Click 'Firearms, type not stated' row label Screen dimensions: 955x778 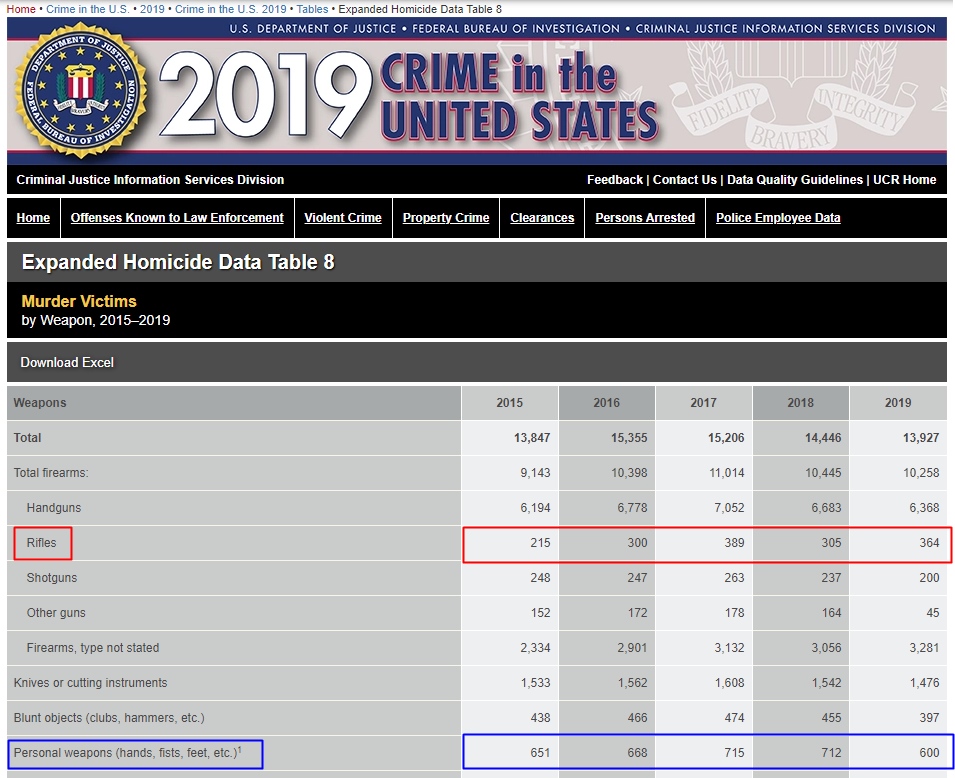93,648
